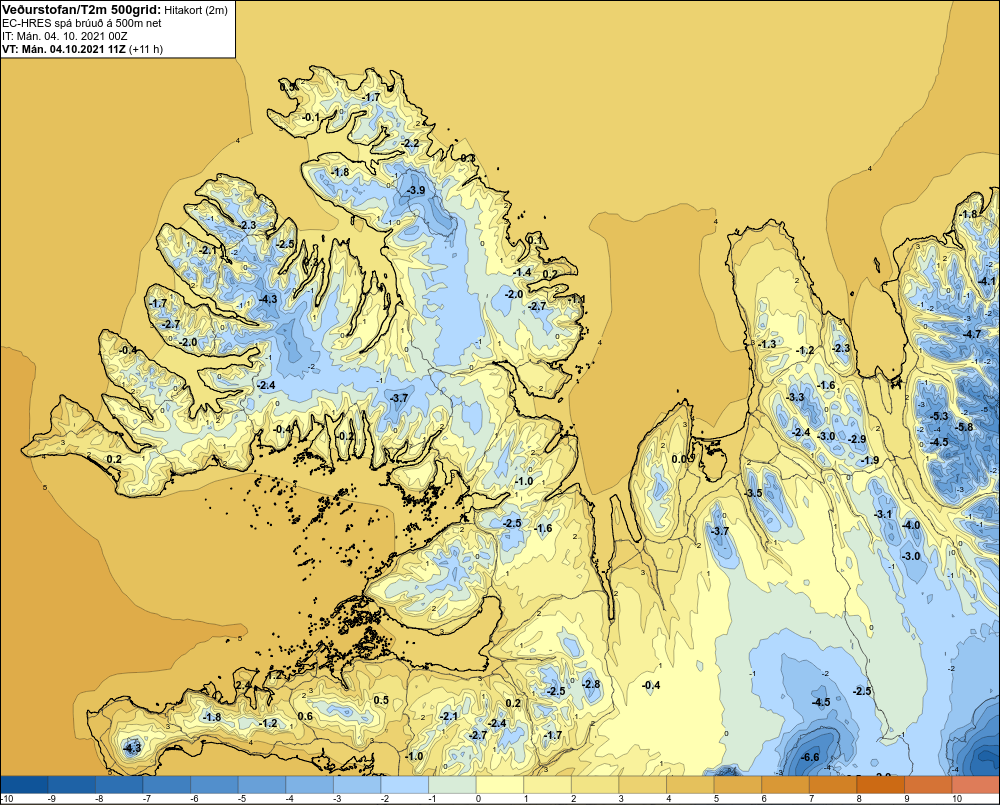Select the legend swatch between -5 and -4
The height and width of the screenshot is (805, 1000).
pos(262,784)
